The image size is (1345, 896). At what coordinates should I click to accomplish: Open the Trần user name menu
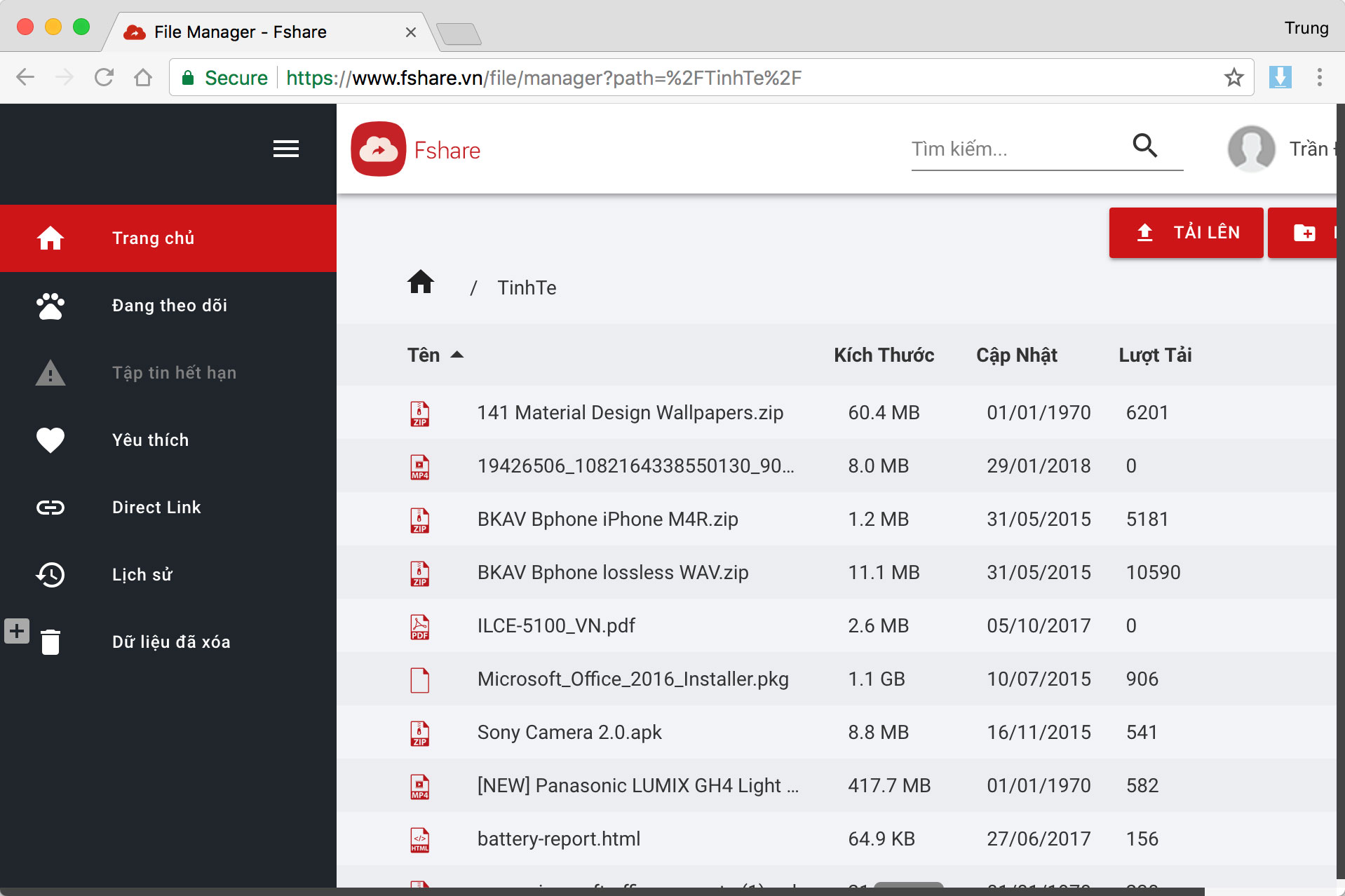[1313, 149]
